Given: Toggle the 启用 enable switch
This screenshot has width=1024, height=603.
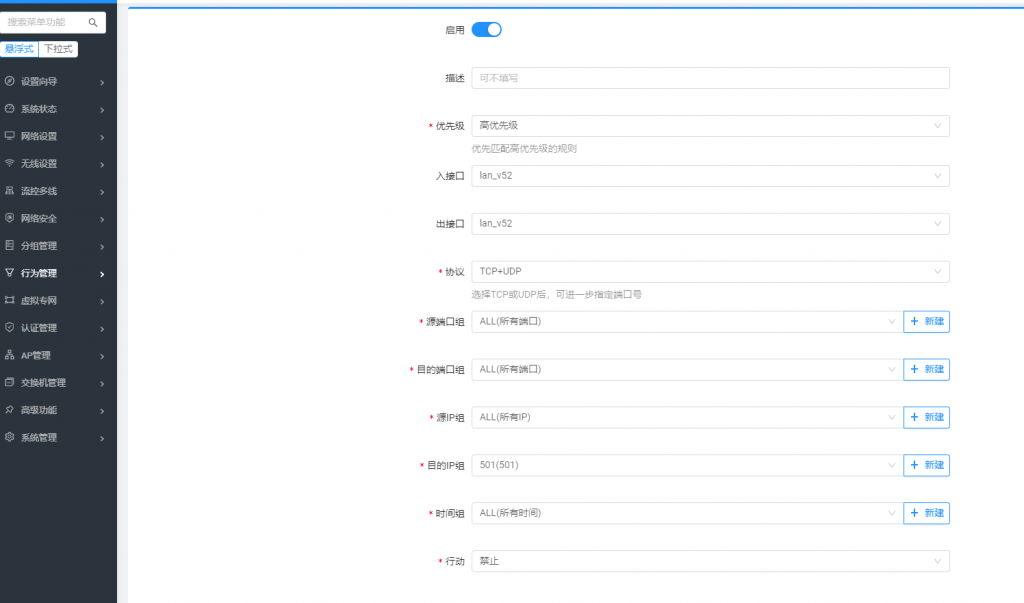Looking at the screenshot, I should pos(487,29).
